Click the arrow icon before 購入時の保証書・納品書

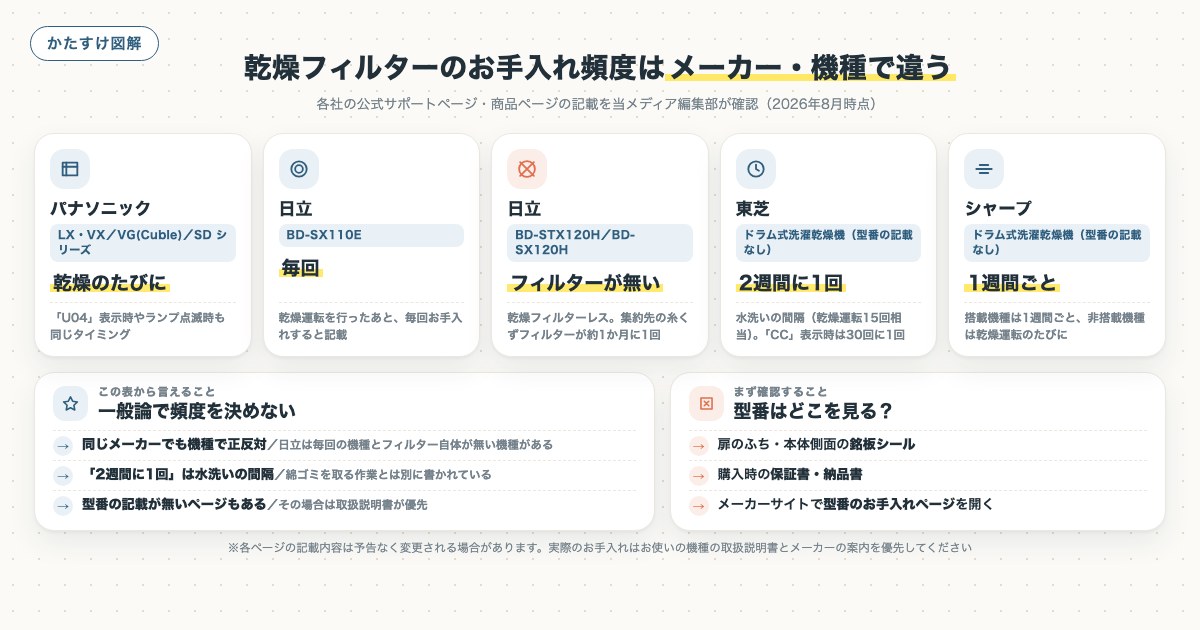[699, 475]
